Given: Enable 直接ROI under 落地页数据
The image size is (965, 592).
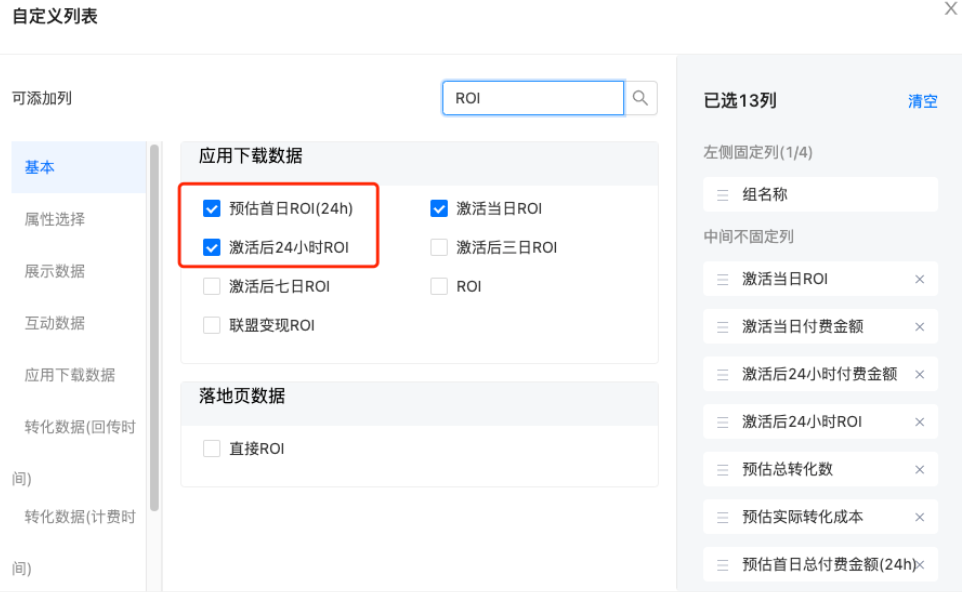Looking at the screenshot, I should click(x=211, y=448).
